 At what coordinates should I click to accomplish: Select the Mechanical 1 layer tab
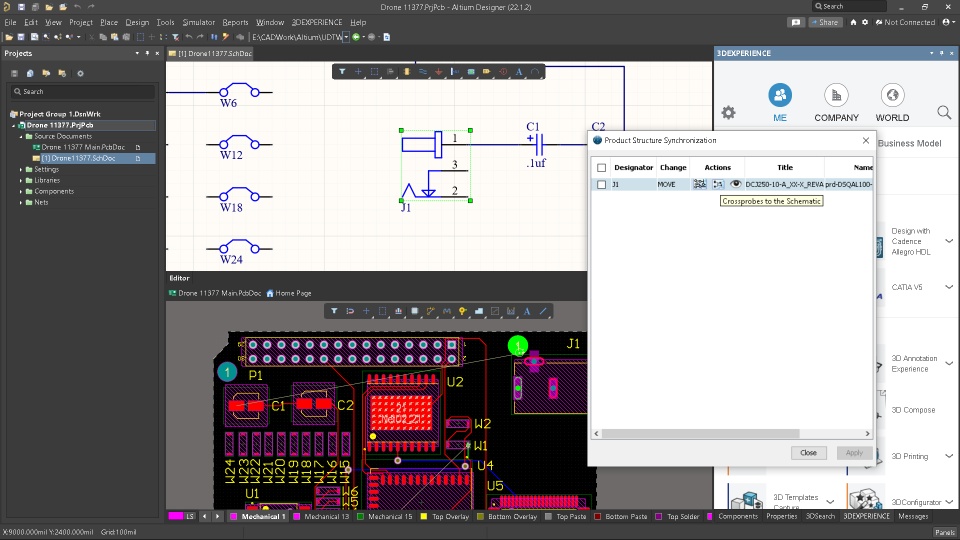[x=258, y=516]
